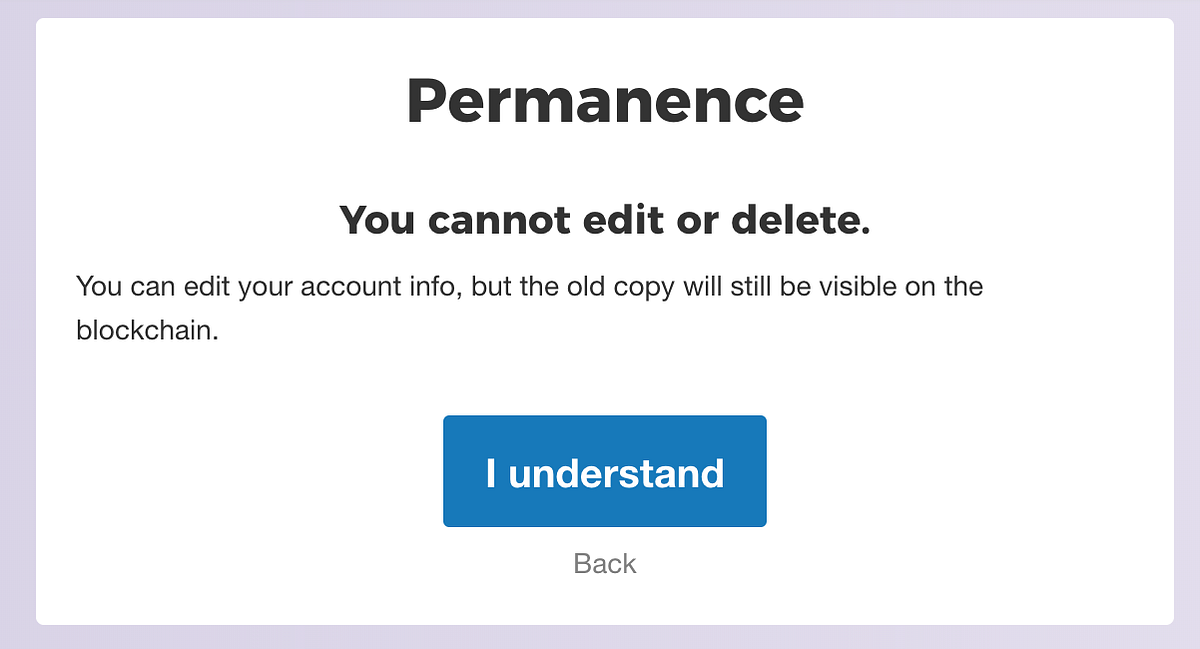The width and height of the screenshot is (1200, 649).
Task: Go back using the Back link
Action: point(605,563)
